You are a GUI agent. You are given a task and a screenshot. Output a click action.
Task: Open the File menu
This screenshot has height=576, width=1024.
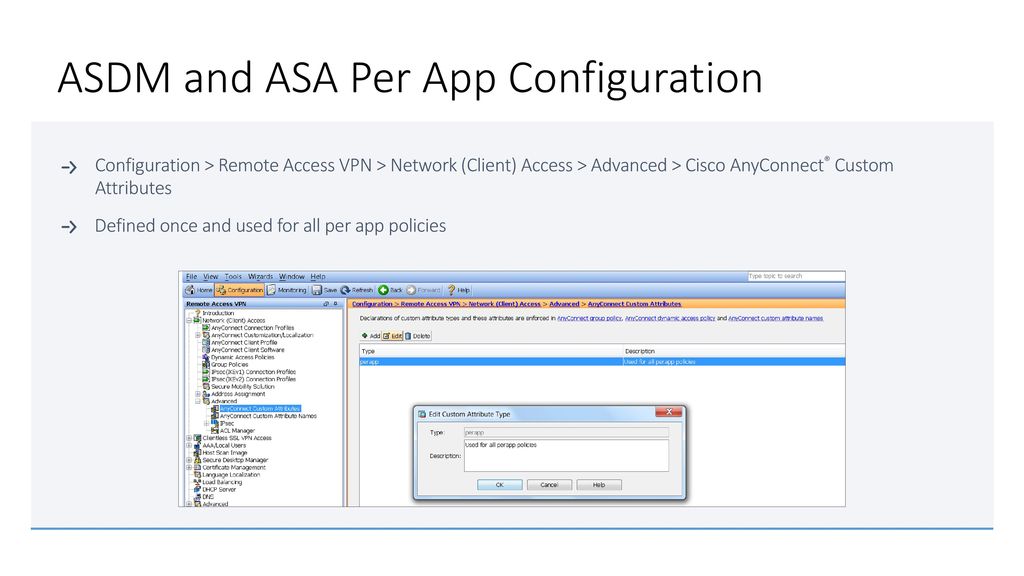(191, 276)
